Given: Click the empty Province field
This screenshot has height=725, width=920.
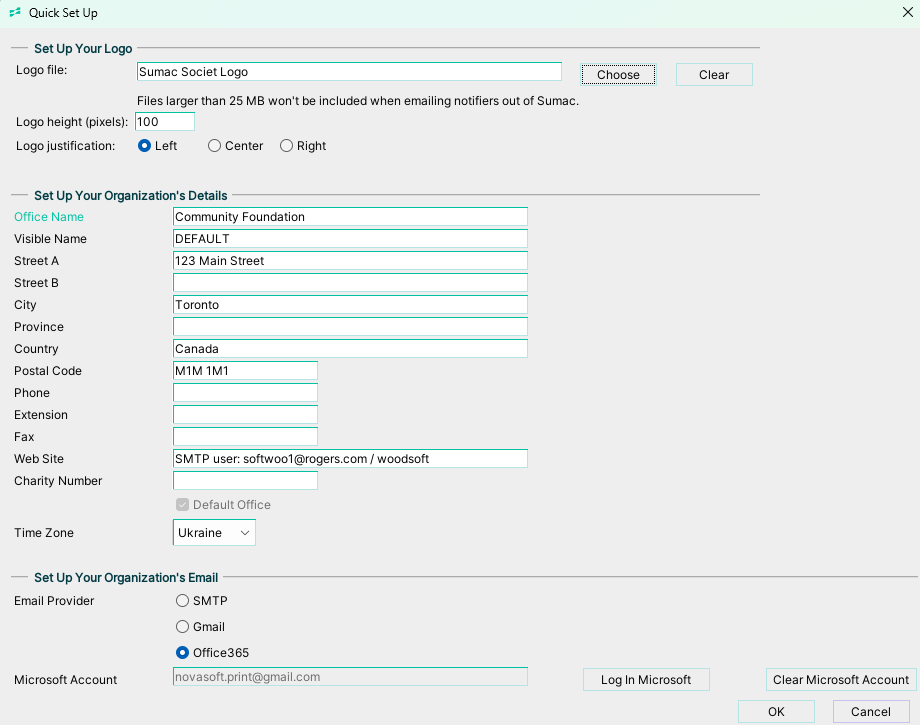Looking at the screenshot, I should (x=350, y=327).
